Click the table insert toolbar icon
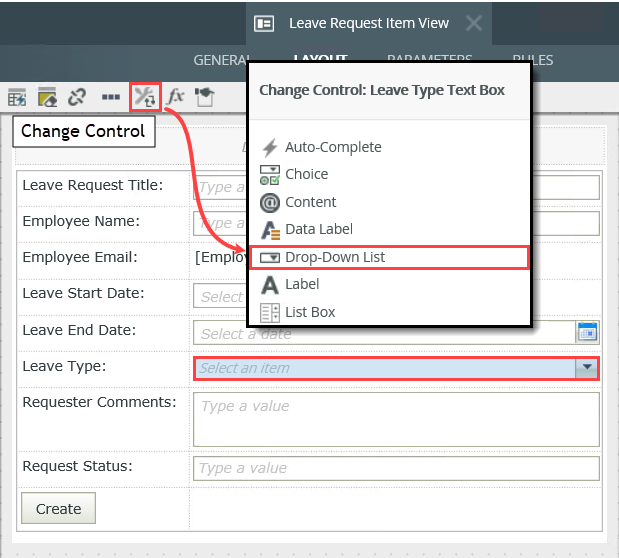This screenshot has height=558, width=619. point(17,97)
